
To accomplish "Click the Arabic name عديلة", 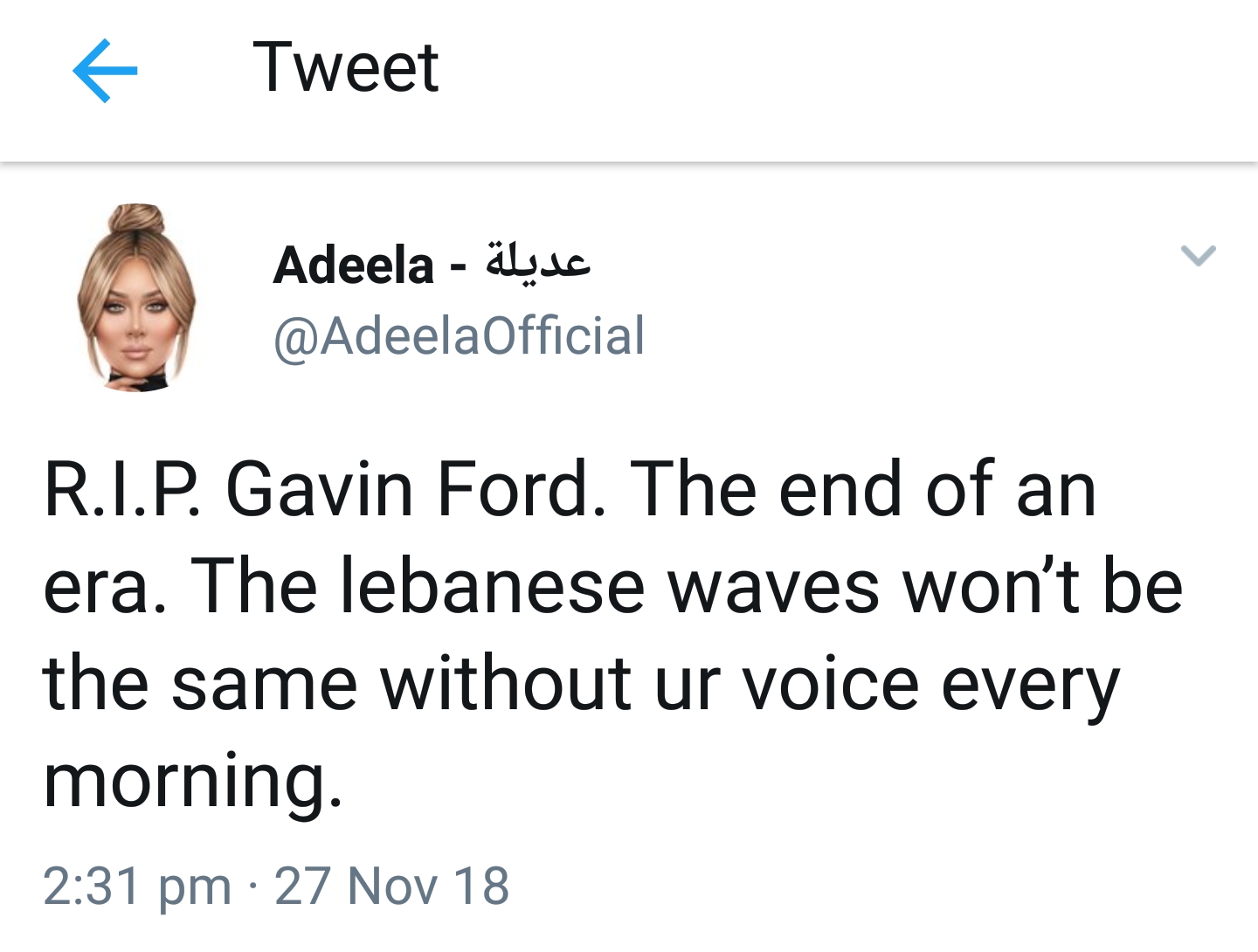I will 538,260.
